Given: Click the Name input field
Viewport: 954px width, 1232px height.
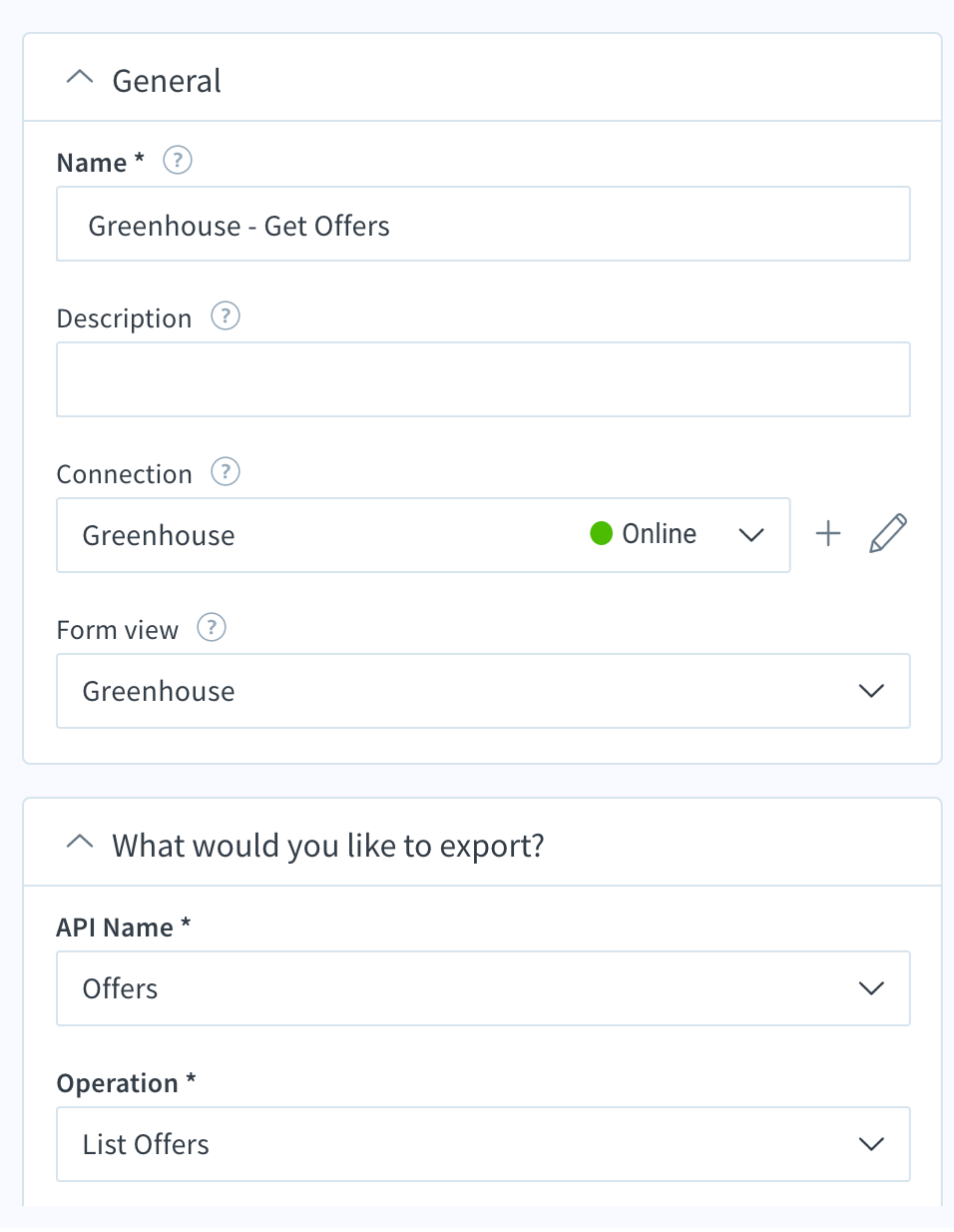Looking at the screenshot, I should (x=483, y=224).
